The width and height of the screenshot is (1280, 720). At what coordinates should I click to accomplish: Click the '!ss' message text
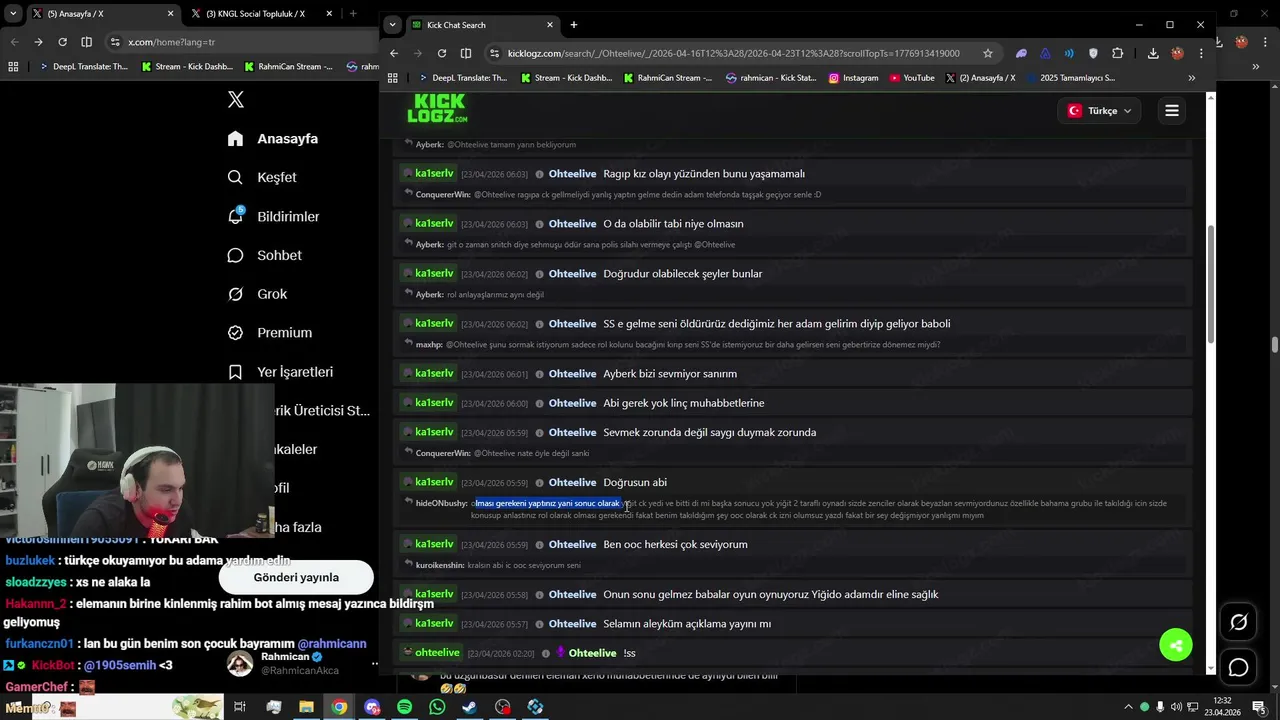[x=629, y=653]
